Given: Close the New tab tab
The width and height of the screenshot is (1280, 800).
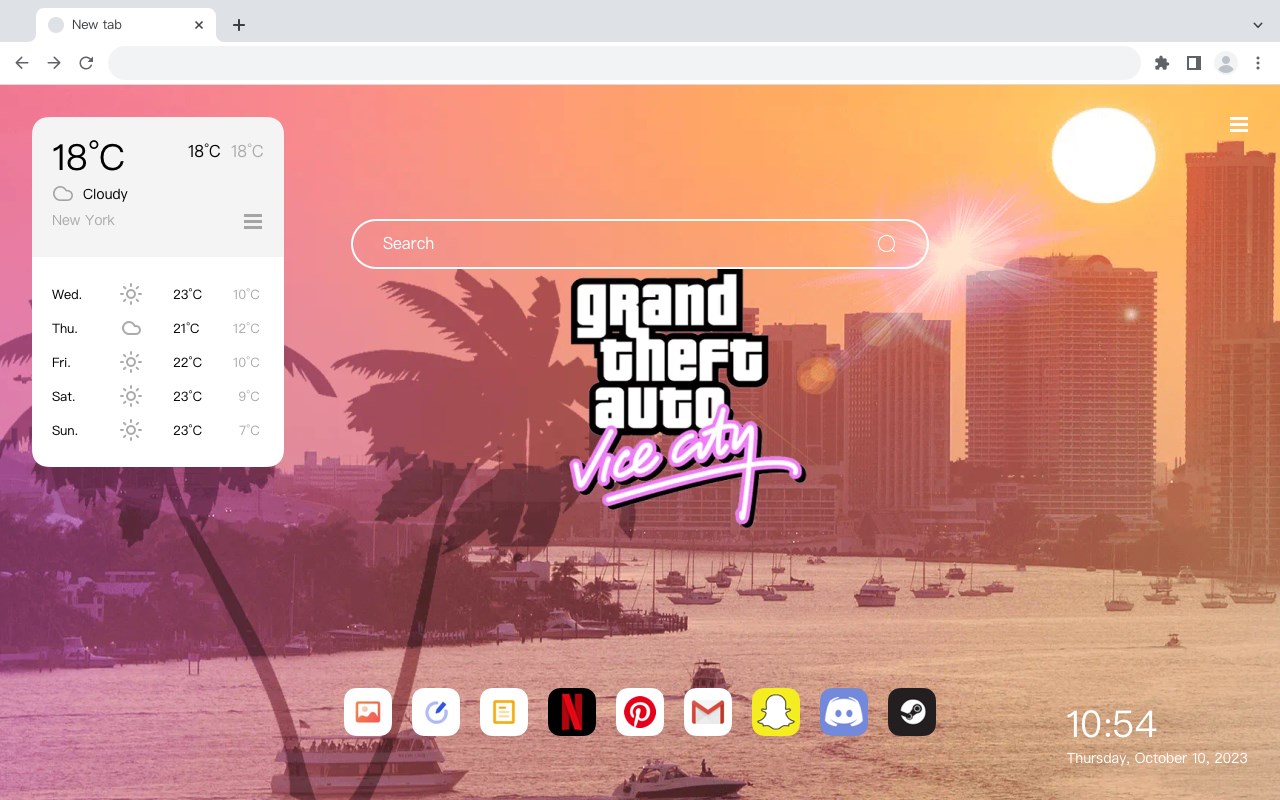Looking at the screenshot, I should point(199,25).
